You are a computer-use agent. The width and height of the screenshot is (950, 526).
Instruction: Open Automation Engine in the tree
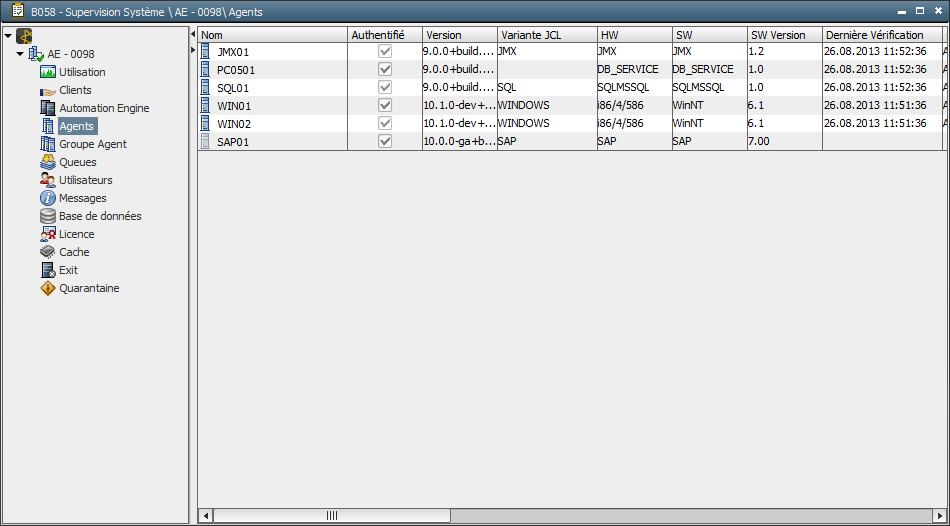tap(104, 108)
